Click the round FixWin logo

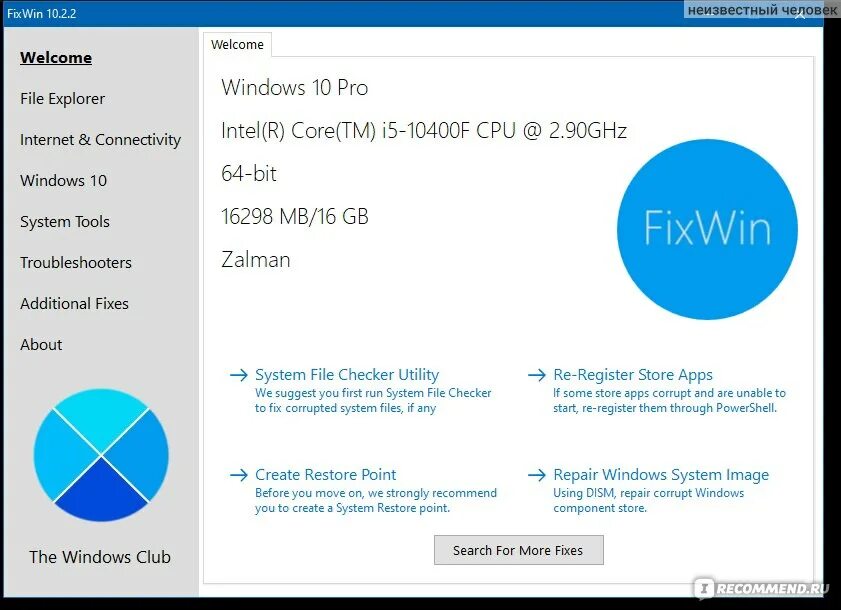tap(707, 229)
